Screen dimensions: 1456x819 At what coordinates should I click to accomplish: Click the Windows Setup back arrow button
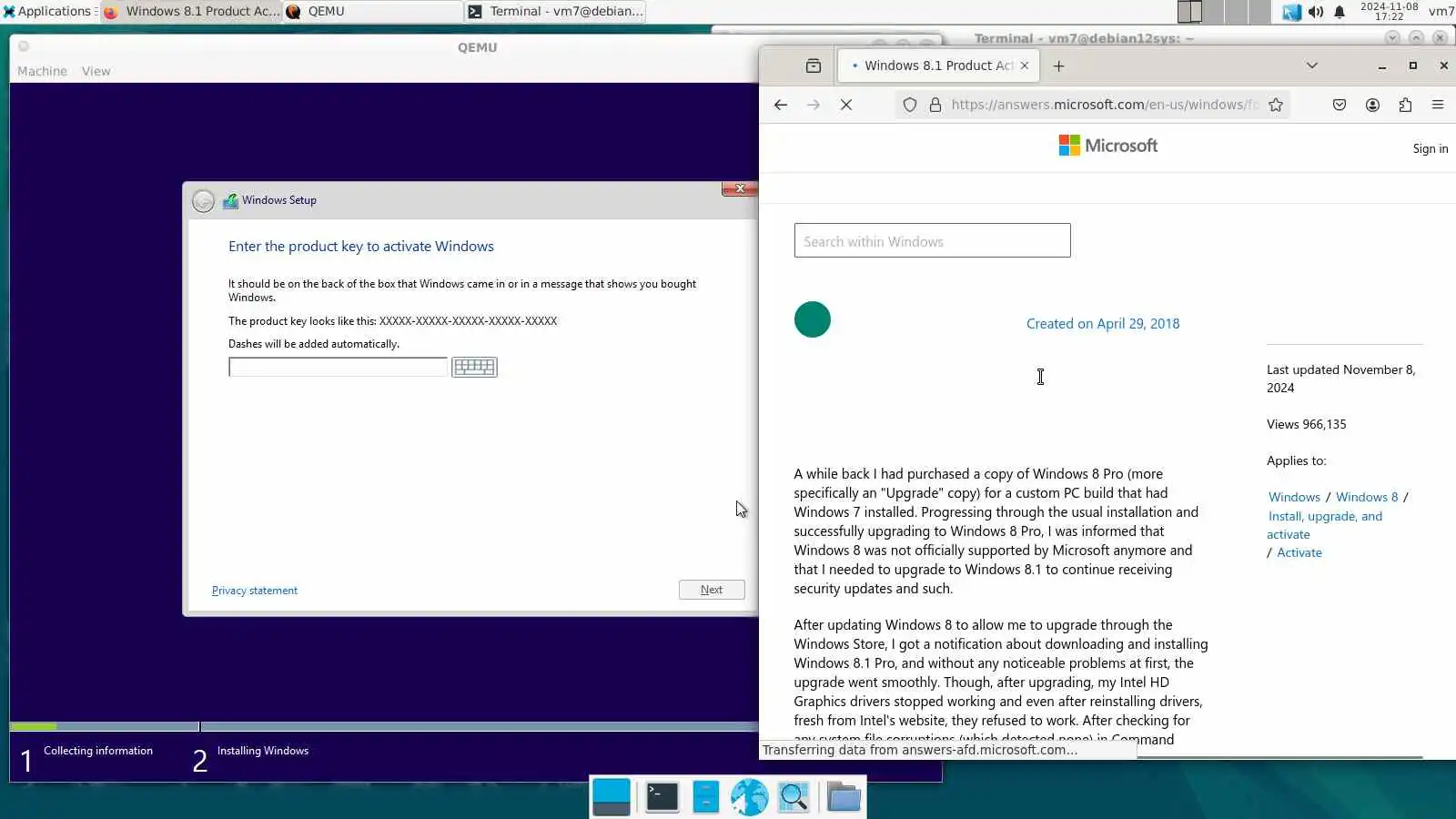(x=203, y=200)
